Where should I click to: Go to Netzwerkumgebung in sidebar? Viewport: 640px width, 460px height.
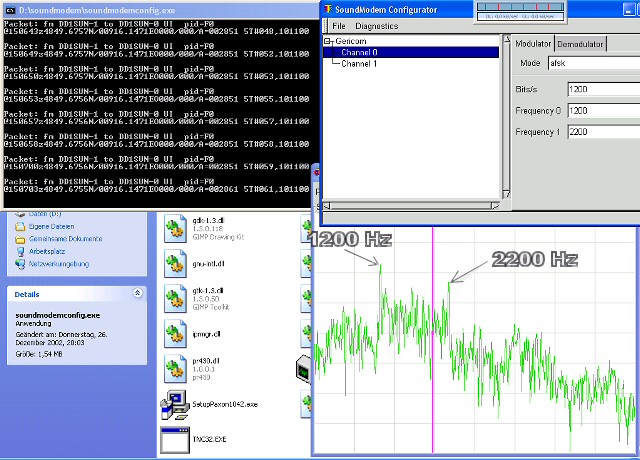[x=59, y=264]
